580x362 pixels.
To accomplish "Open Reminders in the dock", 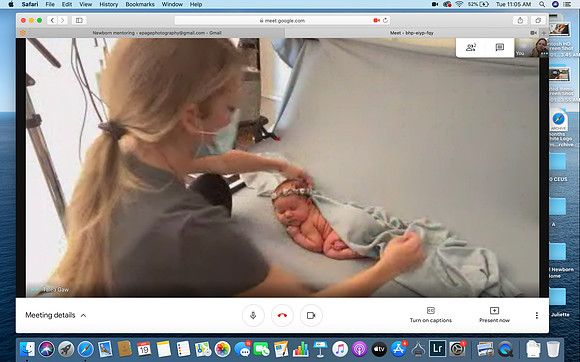I will [183, 349].
